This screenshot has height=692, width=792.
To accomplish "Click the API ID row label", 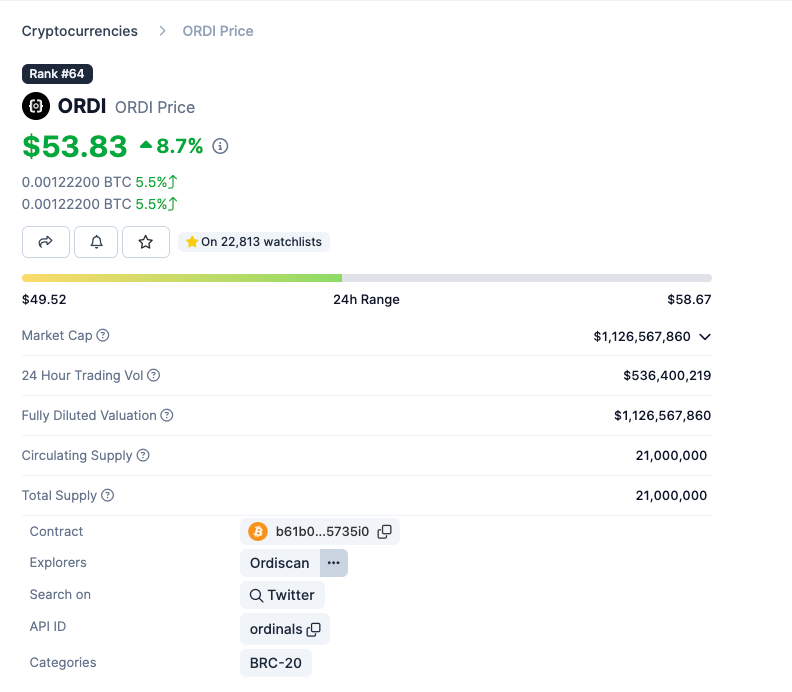I will 47,626.
